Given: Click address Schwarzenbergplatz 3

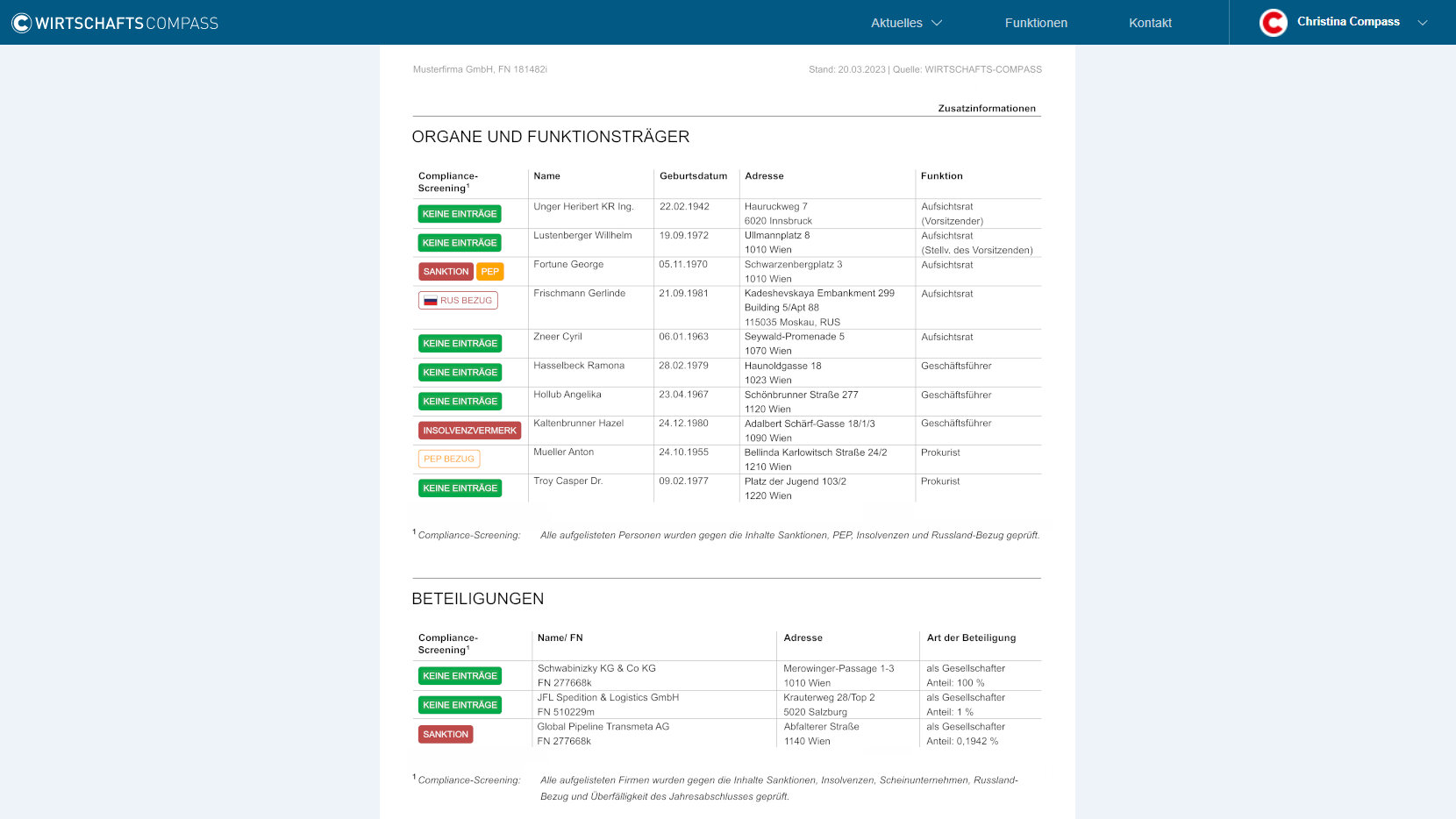Looking at the screenshot, I should [x=793, y=265].
